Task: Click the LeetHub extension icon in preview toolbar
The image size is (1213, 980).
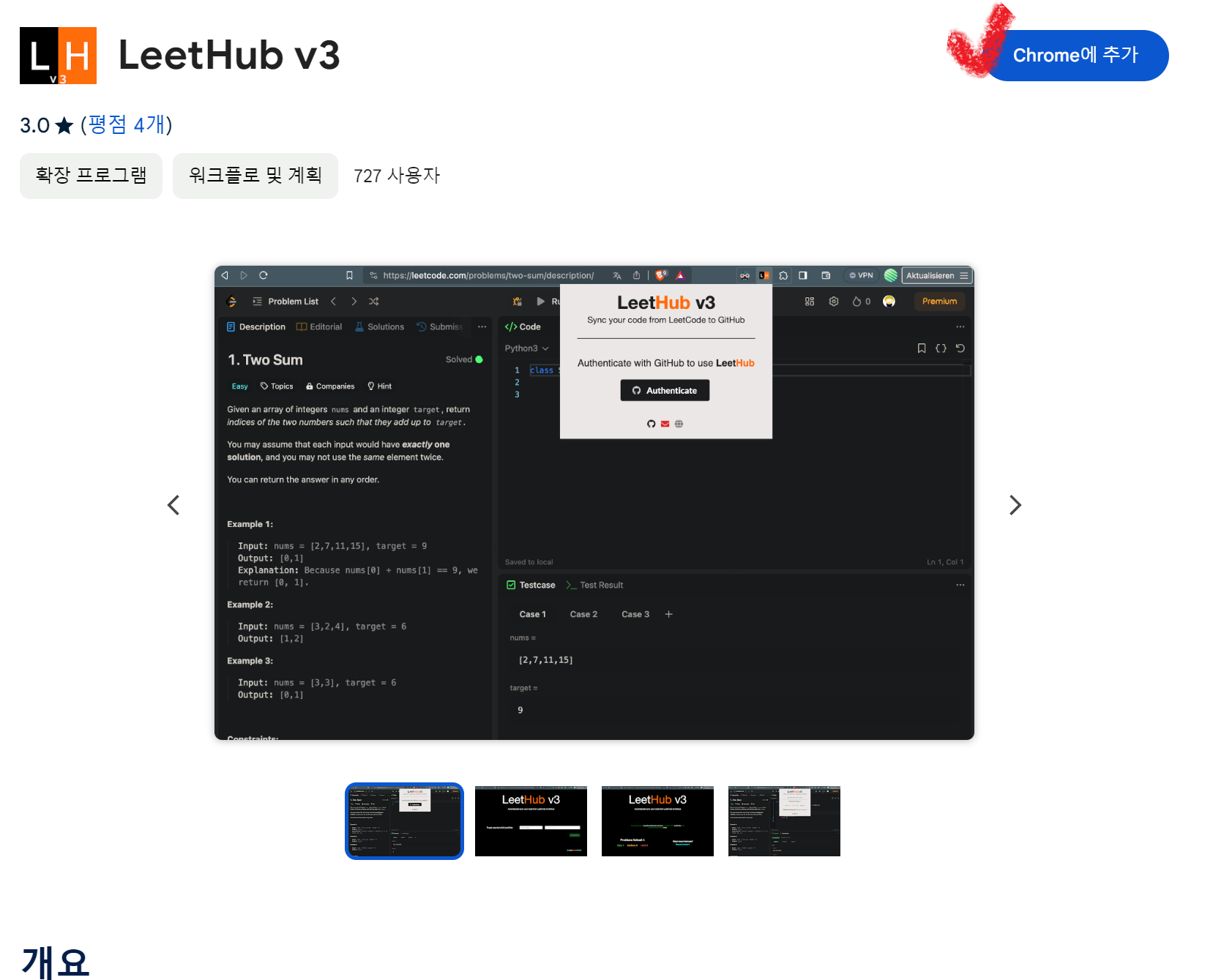Action: click(x=764, y=275)
